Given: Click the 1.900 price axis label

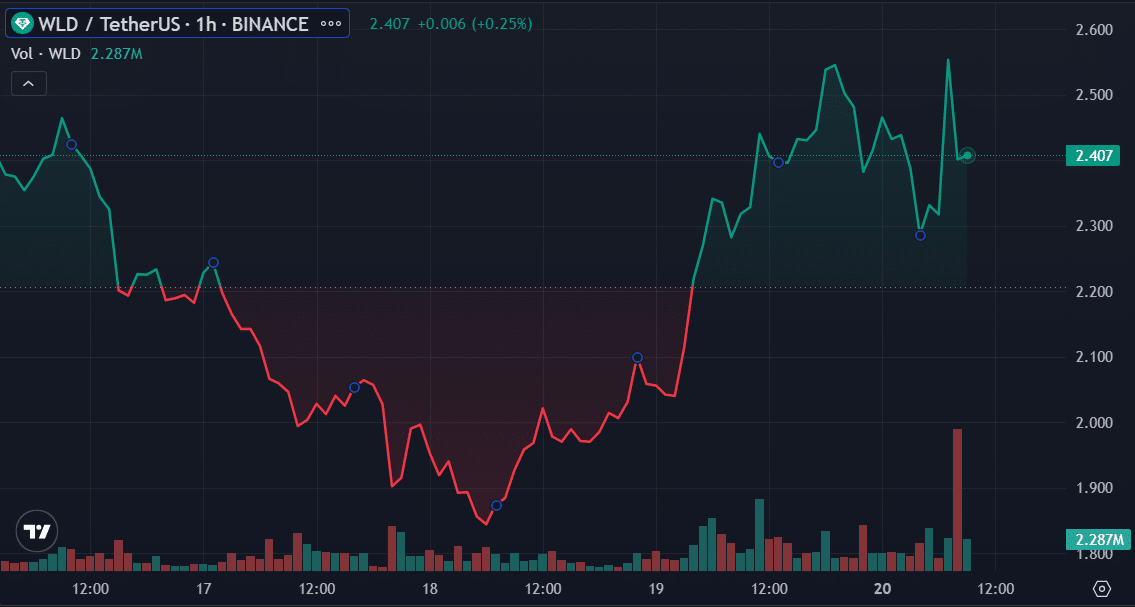Looking at the screenshot, I should pyautogui.click(x=1094, y=488).
